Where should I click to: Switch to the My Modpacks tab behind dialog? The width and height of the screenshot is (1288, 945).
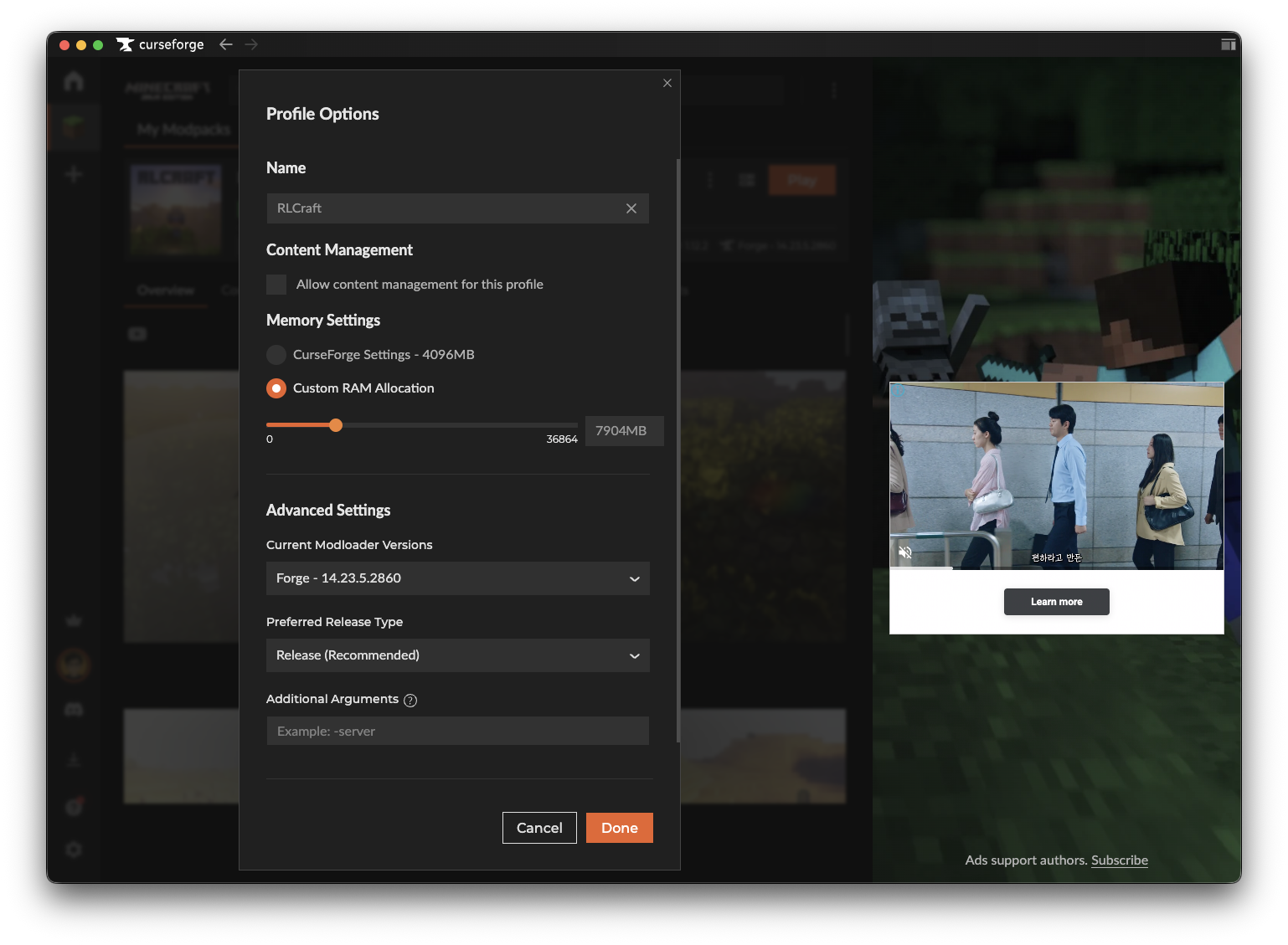[x=183, y=129]
